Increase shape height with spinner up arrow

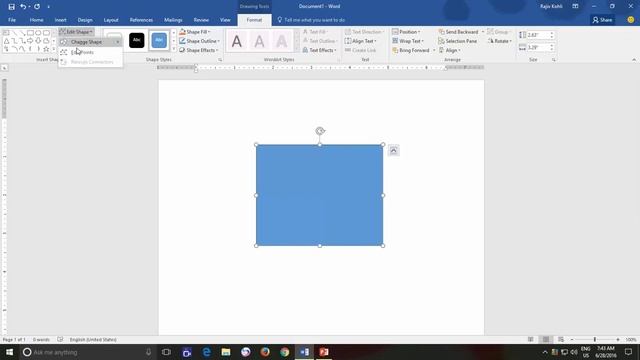pos(551,33)
